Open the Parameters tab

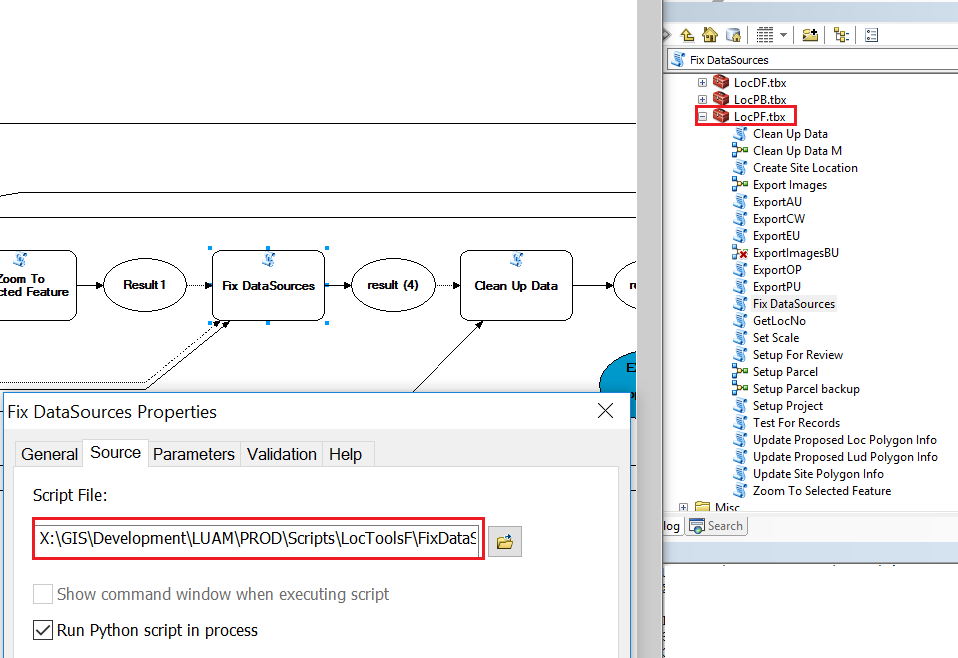coord(194,455)
